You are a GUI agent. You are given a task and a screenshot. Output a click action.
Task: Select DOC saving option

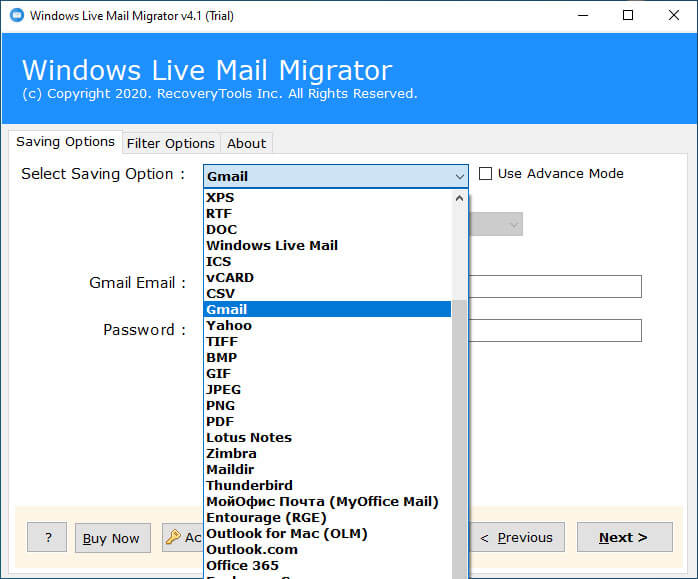point(328,230)
